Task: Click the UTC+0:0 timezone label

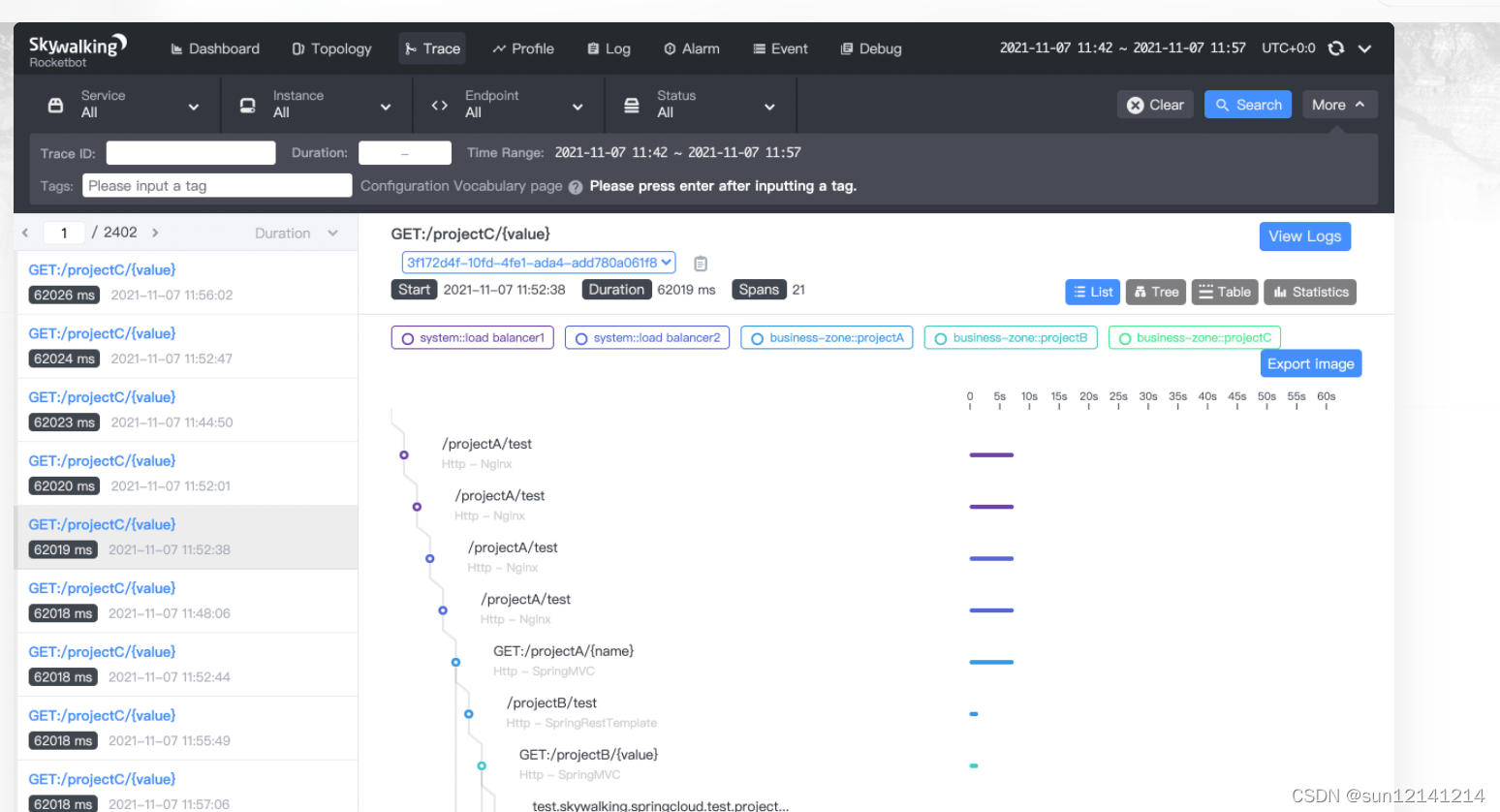Action: [x=1288, y=47]
